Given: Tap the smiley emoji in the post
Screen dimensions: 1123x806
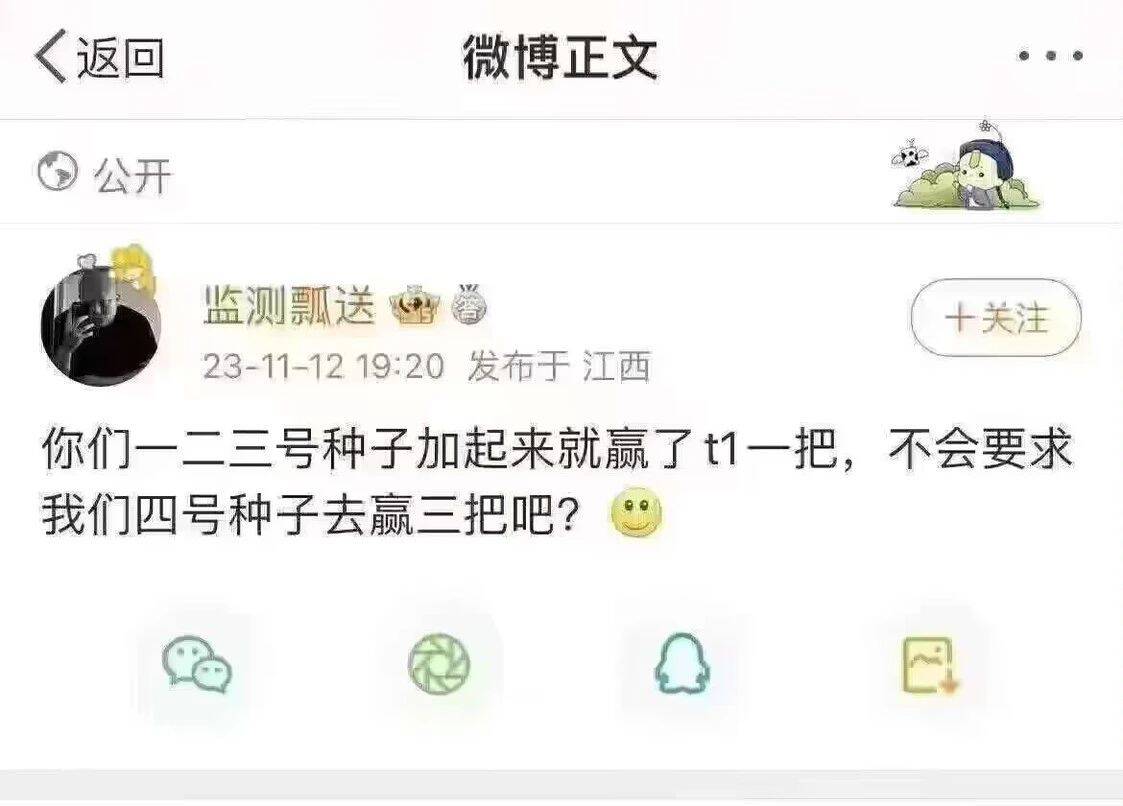Looking at the screenshot, I should pyautogui.click(x=636, y=514).
